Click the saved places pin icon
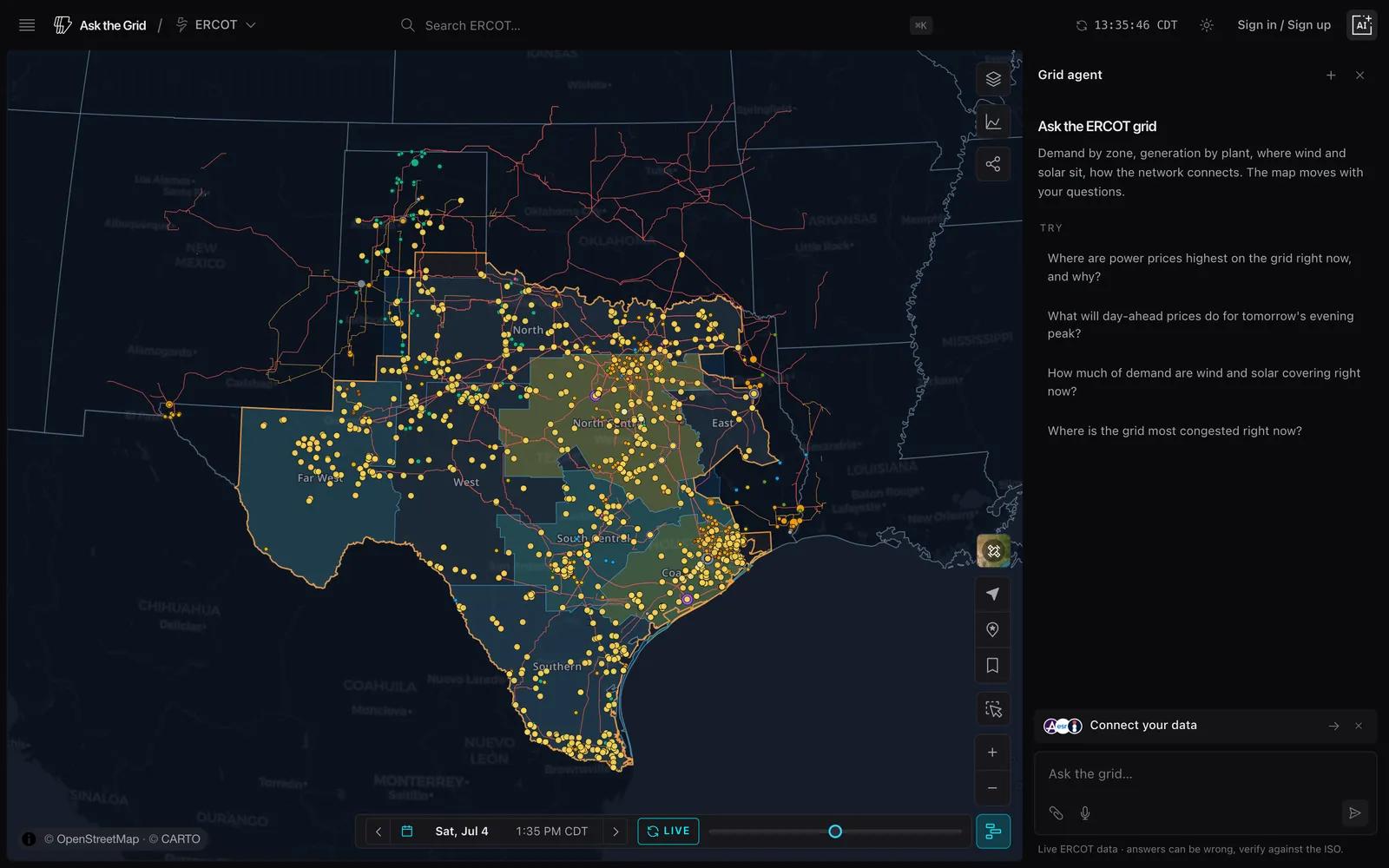This screenshot has height=868, width=1389. [x=993, y=630]
